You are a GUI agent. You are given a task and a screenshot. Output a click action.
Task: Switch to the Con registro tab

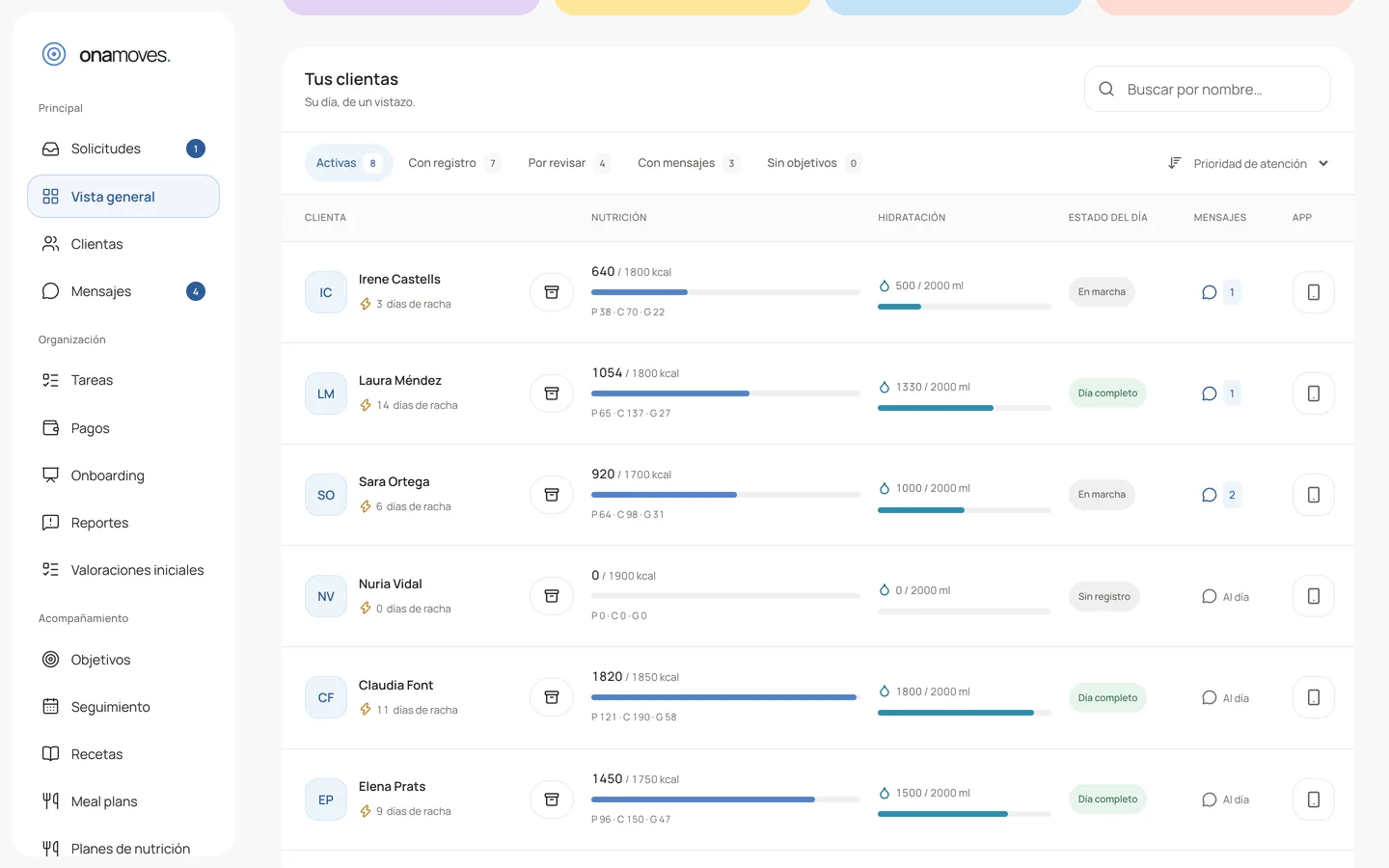pos(453,163)
